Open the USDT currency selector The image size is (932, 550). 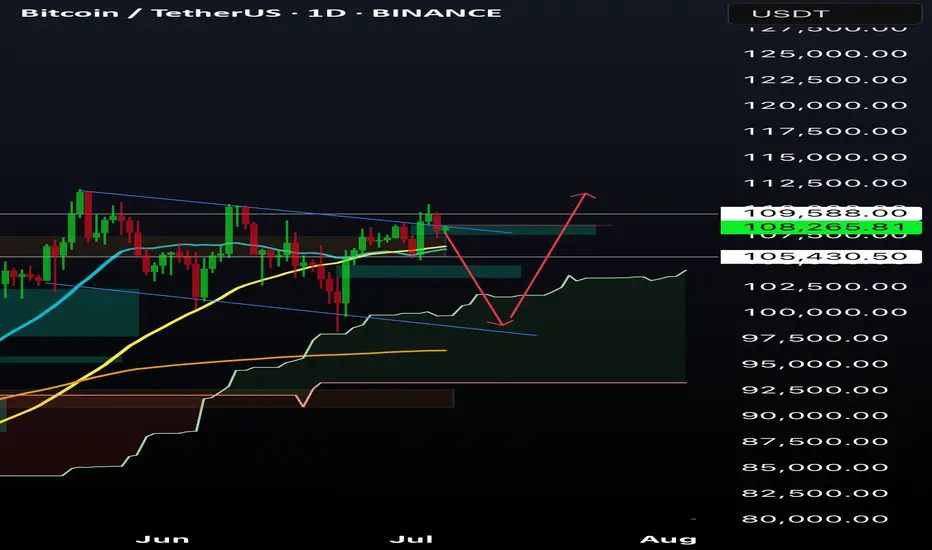(x=825, y=14)
